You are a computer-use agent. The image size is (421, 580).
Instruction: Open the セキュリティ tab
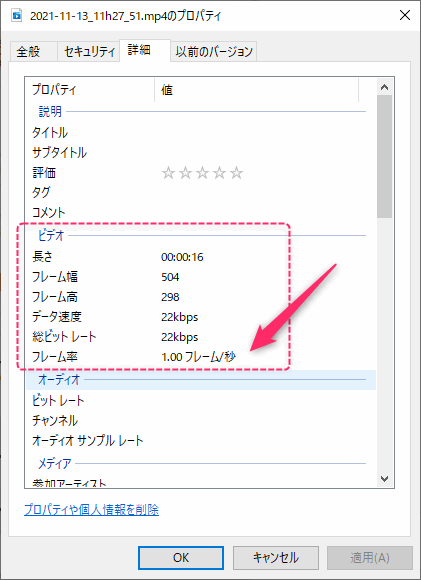pos(89,51)
